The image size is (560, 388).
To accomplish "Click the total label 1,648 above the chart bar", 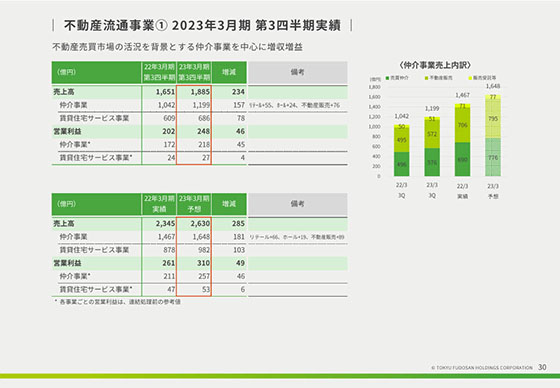I will click(493, 86).
